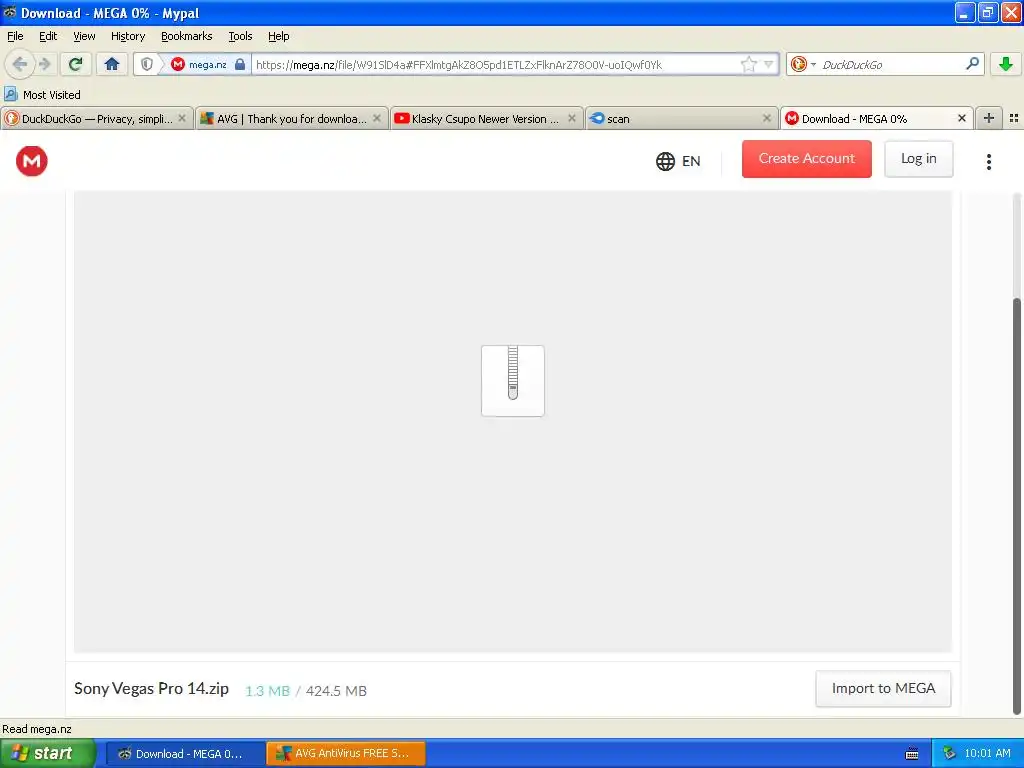
Task: Open the three-dot MEGA menu
Action: (x=989, y=161)
